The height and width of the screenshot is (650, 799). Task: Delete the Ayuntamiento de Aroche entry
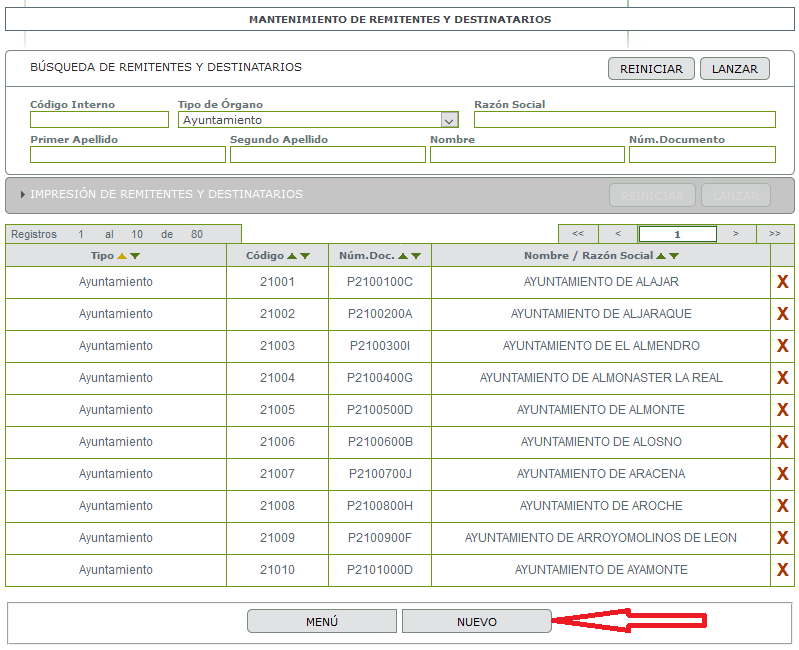click(782, 505)
